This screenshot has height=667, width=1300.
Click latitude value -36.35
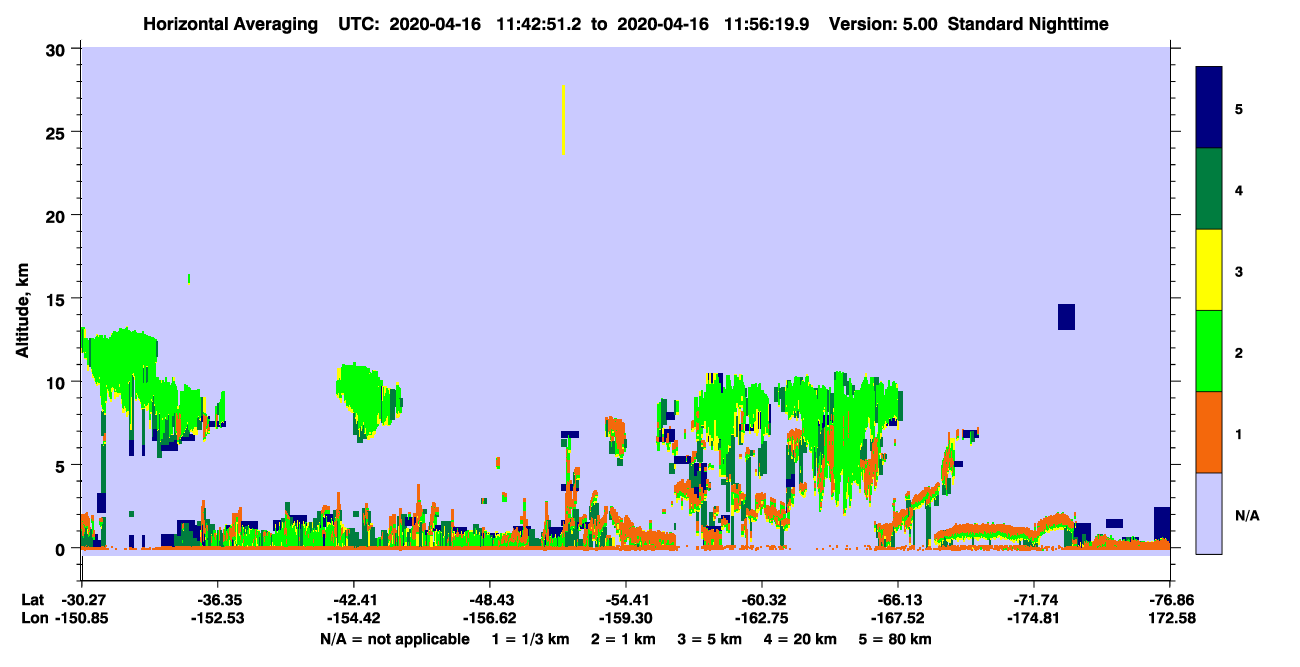[218, 600]
